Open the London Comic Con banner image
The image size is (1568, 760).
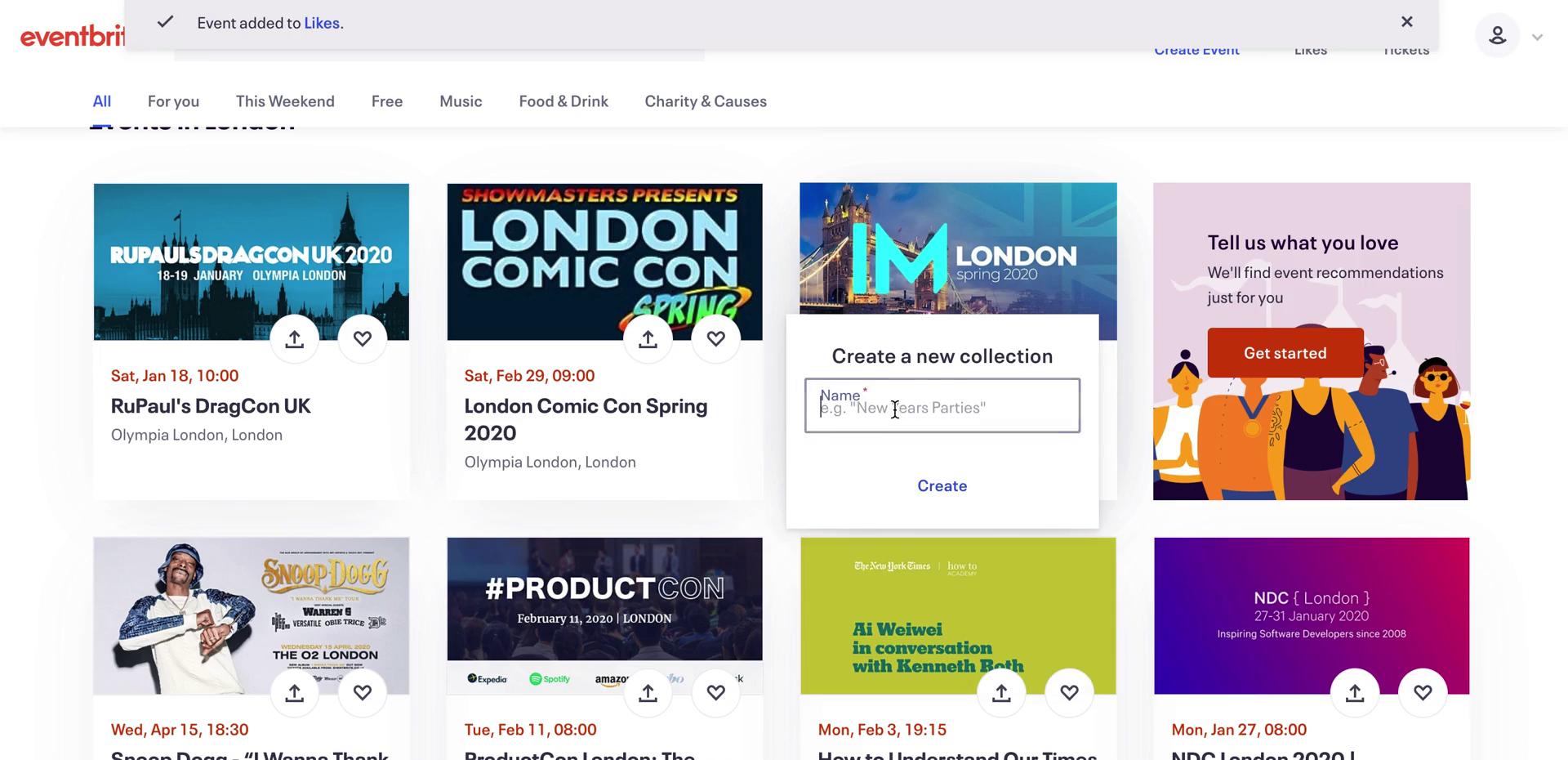(605, 262)
